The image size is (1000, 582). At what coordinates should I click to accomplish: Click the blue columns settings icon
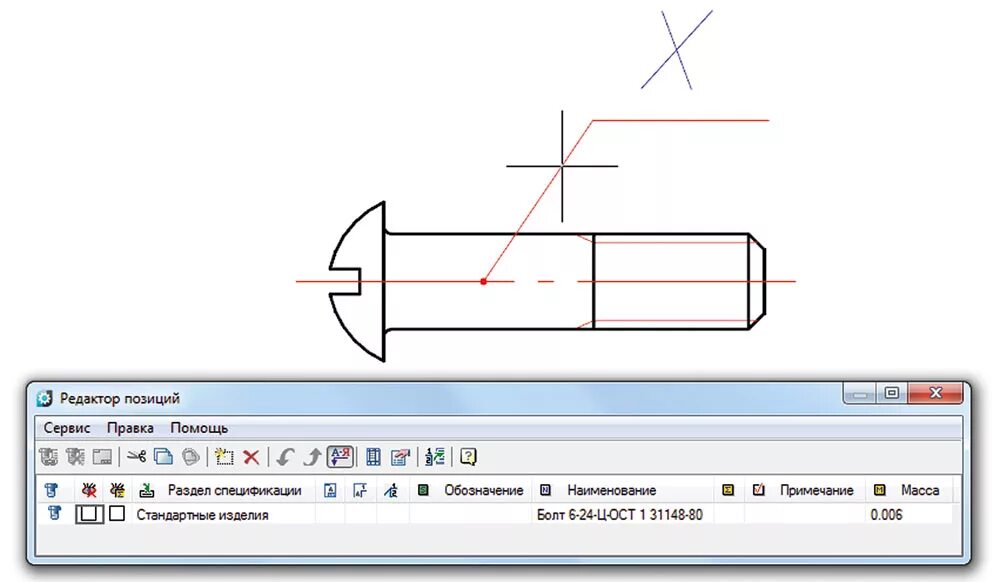[373, 457]
